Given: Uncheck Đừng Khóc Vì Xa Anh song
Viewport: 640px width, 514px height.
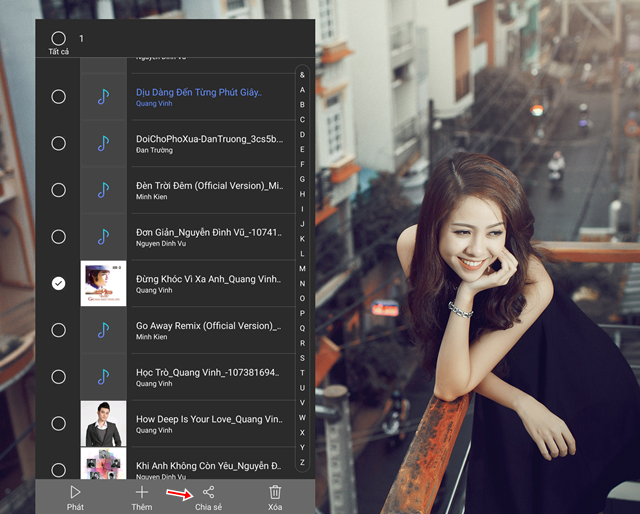Looking at the screenshot, I should point(58,283).
